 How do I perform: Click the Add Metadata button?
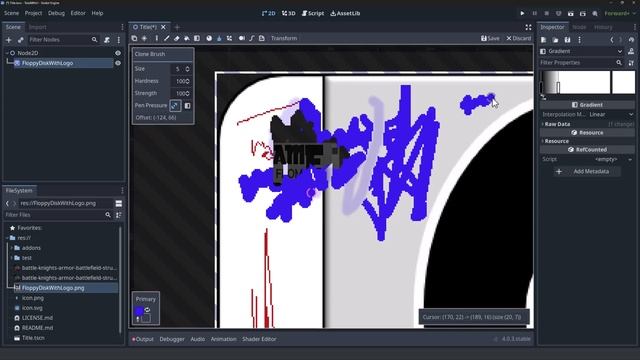(x=587, y=171)
